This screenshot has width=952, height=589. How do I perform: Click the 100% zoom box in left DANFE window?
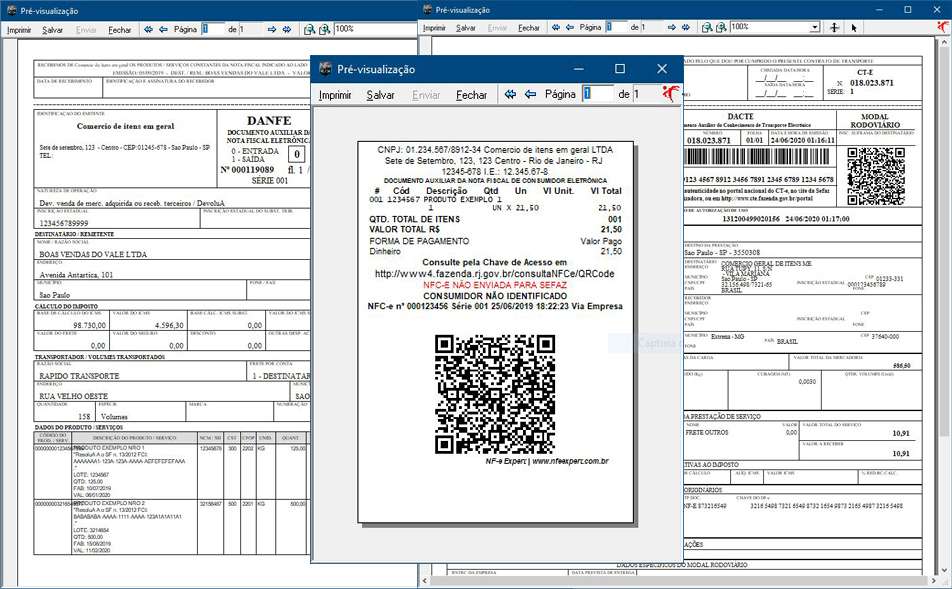[x=375, y=29]
